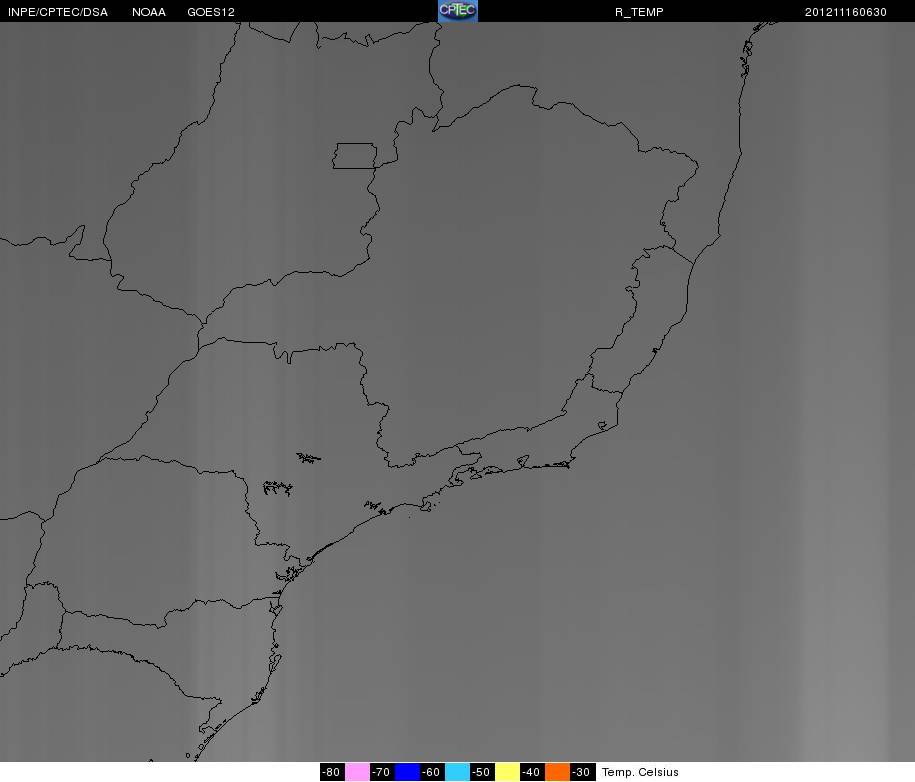The image size is (915, 782).
Task: Click the small rectangular Distrito Federal outline
Action: pyautogui.click(x=355, y=156)
